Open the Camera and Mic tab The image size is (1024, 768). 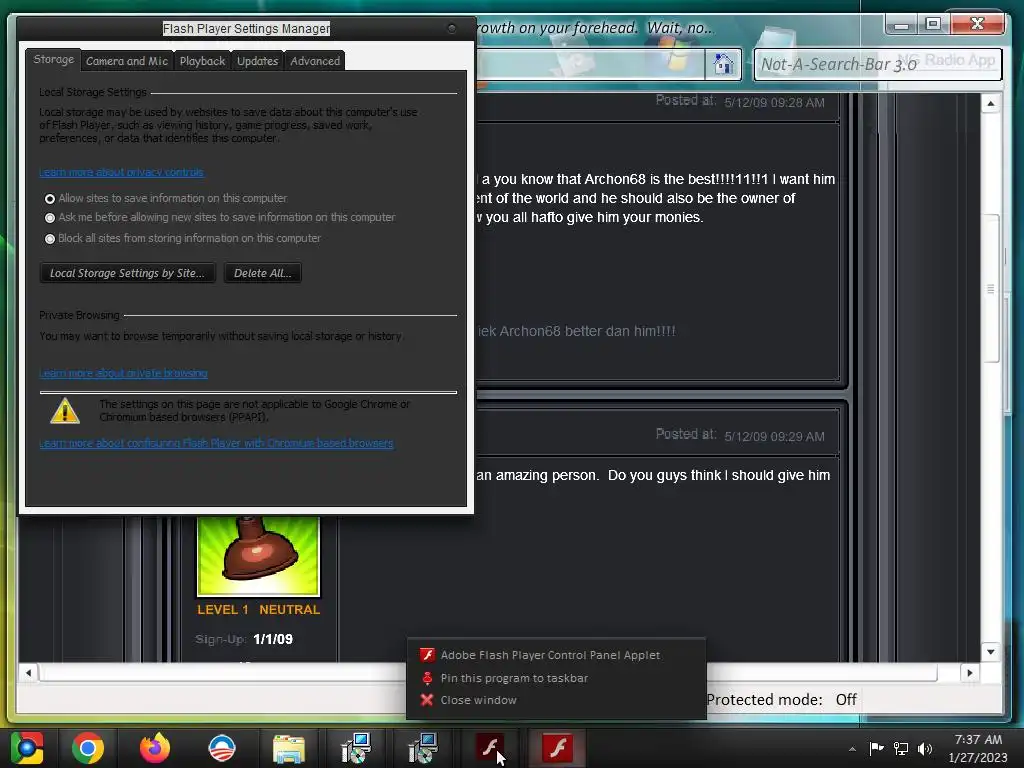tap(127, 61)
